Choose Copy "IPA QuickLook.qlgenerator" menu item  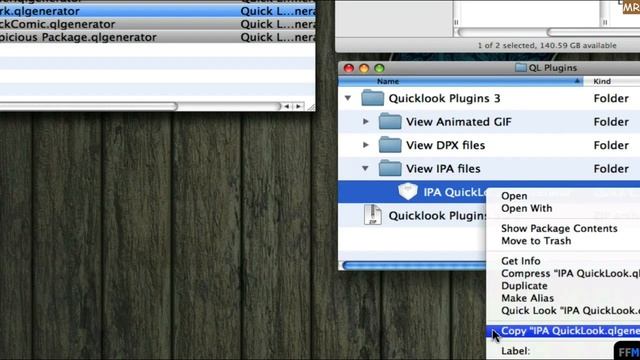(563, 331)
